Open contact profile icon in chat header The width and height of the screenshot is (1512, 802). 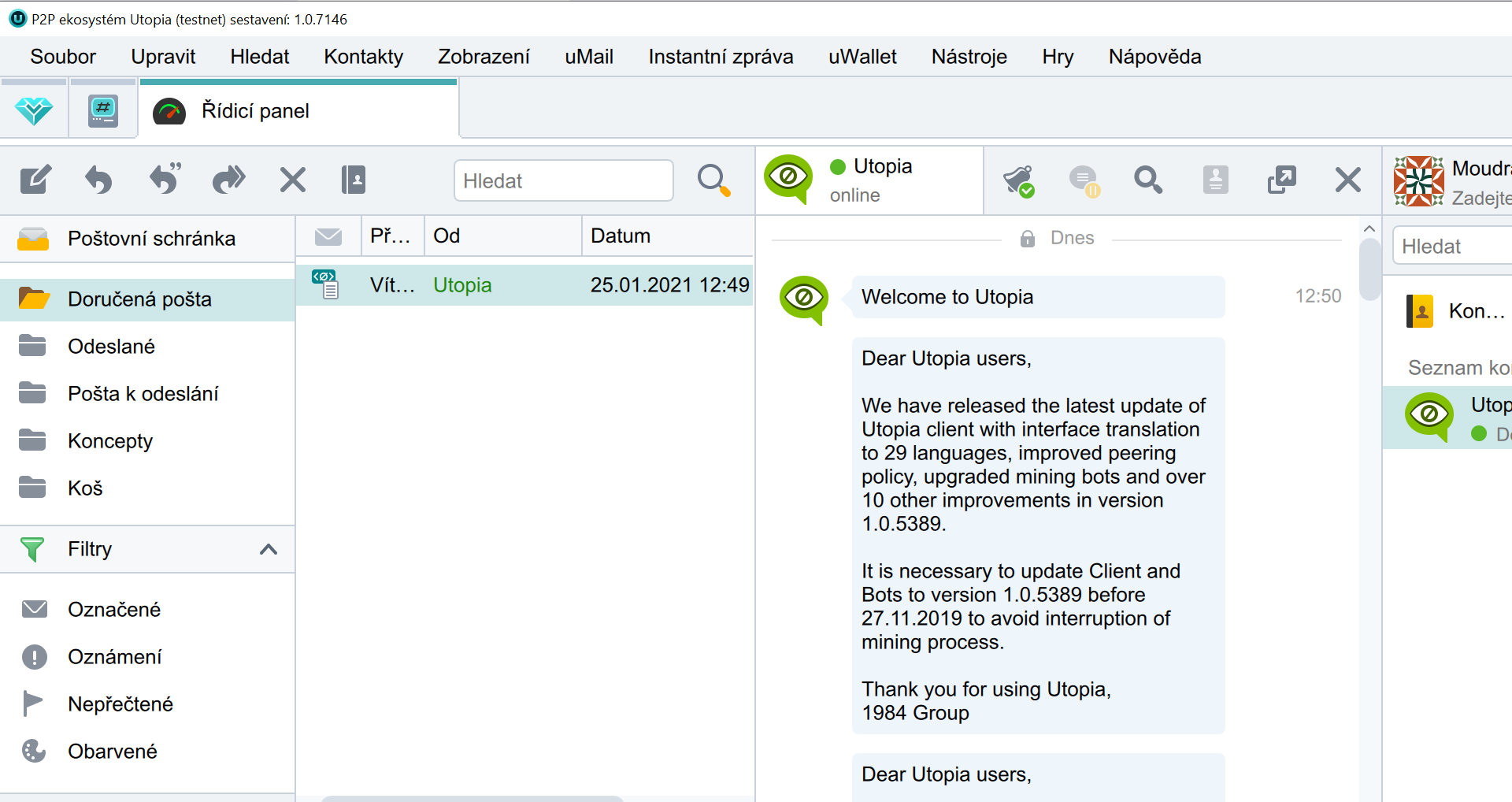[1215, 180]
